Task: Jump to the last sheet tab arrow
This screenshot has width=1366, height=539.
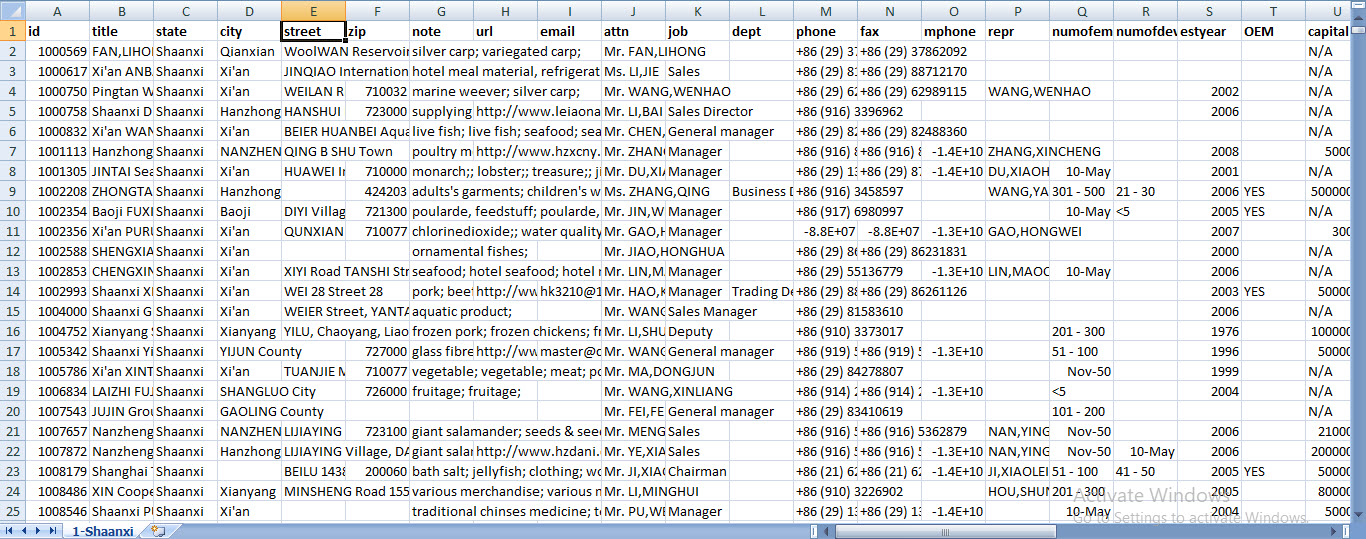Action: click(x=52, y=531)
